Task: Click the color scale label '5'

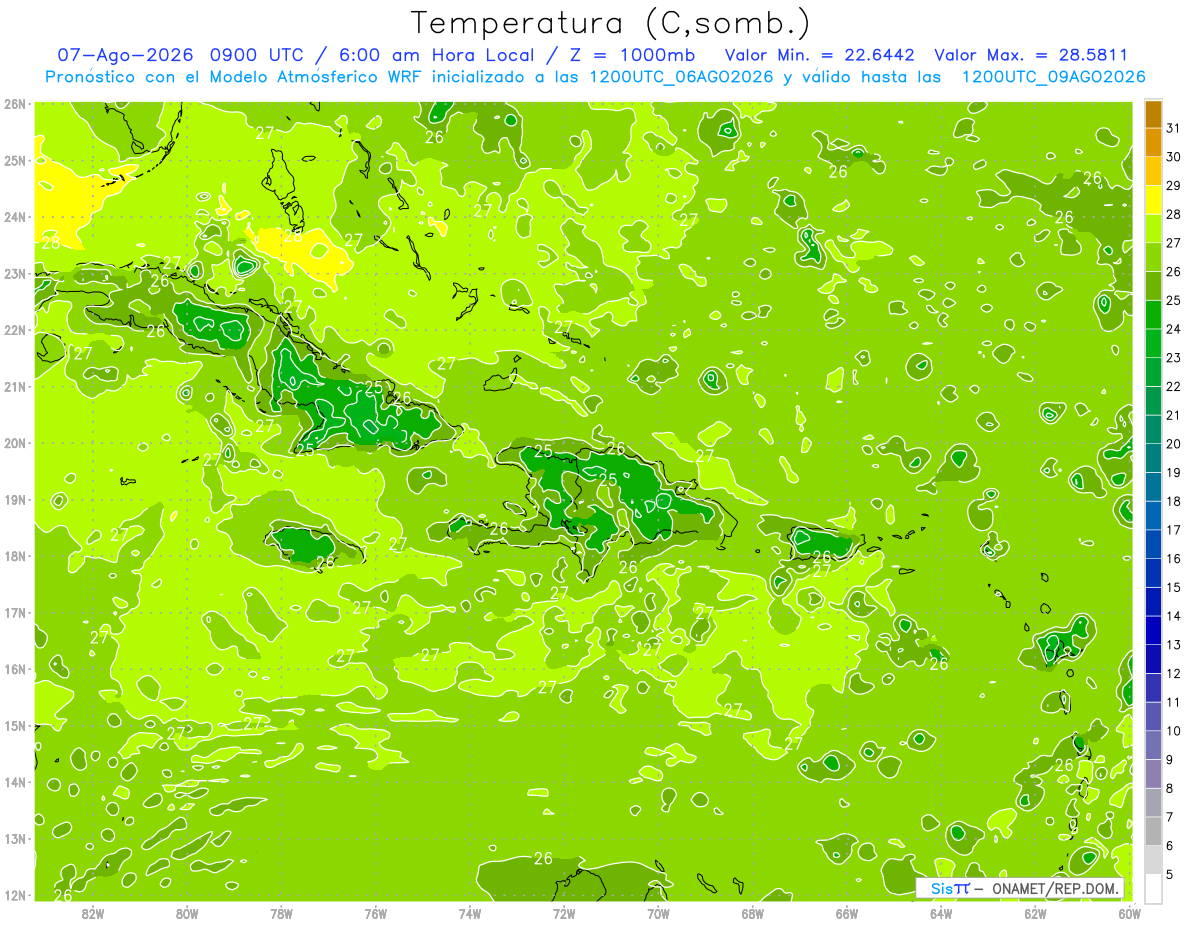Action: click(x=1170, y=874)
